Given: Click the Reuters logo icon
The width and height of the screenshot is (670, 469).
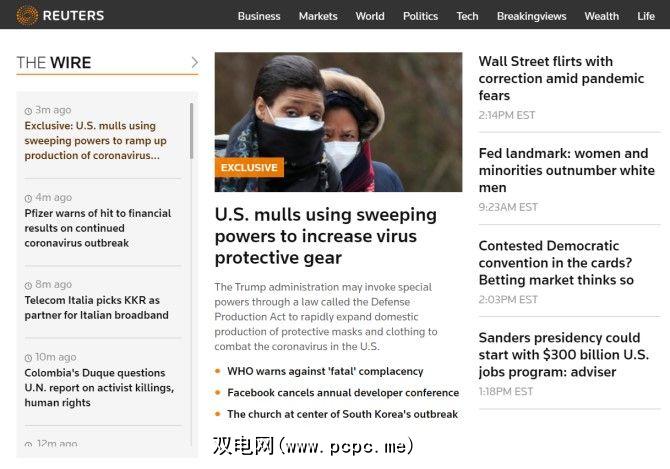Looking at the screenshot, I should [x=27, y=15].
